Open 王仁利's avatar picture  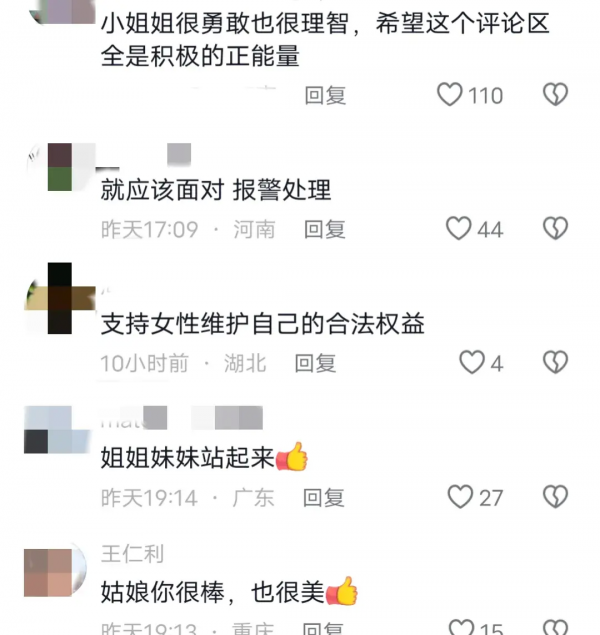pyautogui.click(x=55, y=572)
